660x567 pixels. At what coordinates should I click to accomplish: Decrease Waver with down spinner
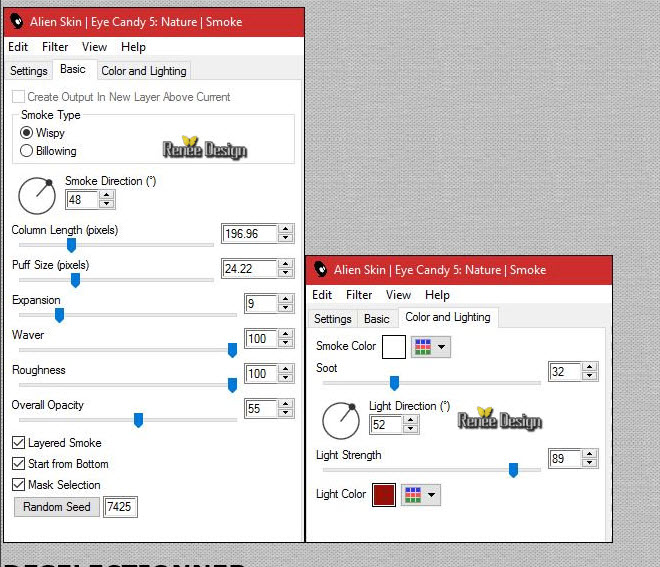(x=285, y=343)
